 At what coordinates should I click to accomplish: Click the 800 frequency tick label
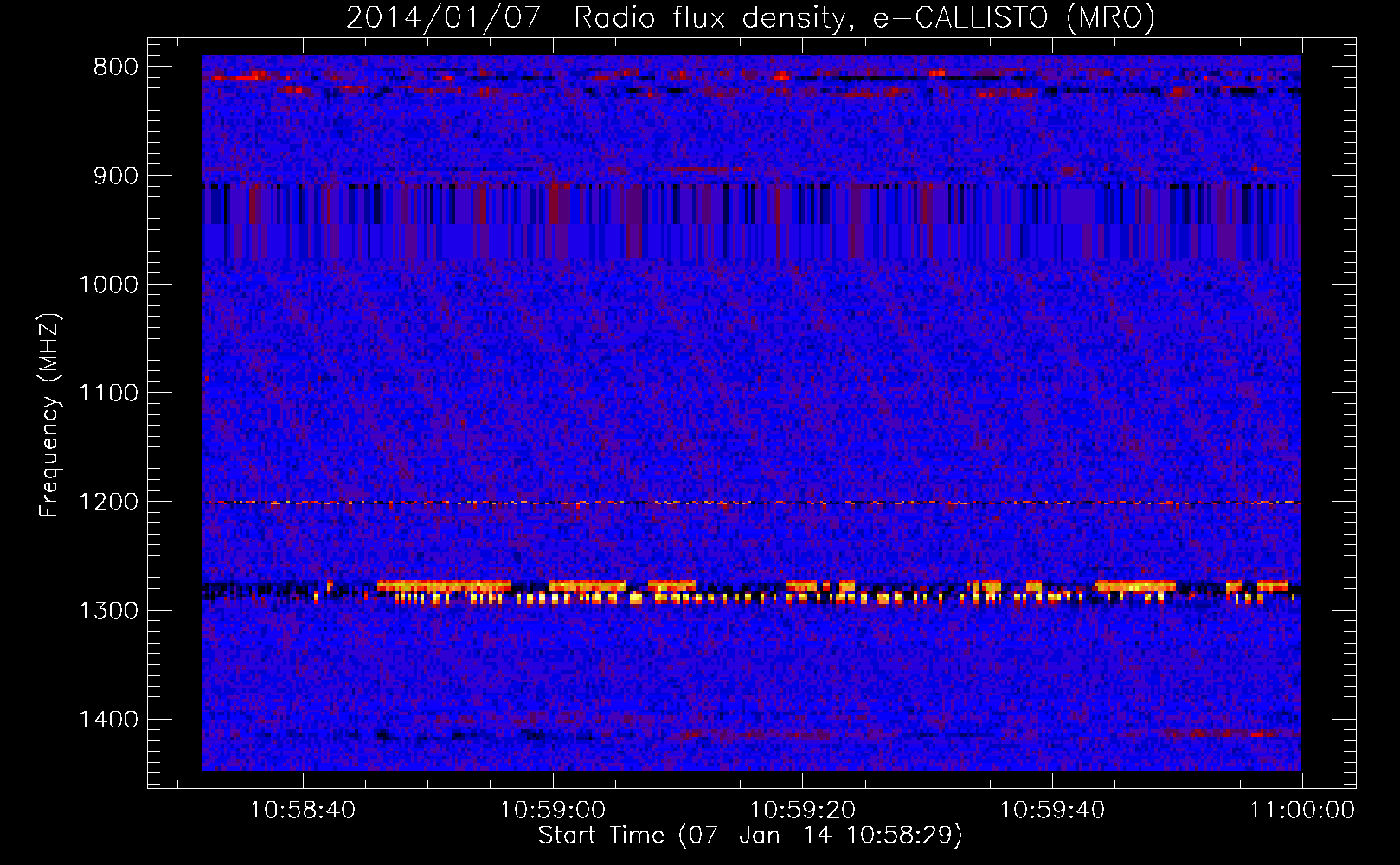pos(116,67)
